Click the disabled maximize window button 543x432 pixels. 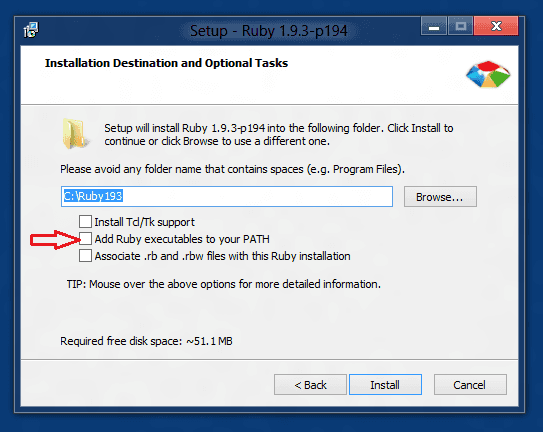click(460, 26)
